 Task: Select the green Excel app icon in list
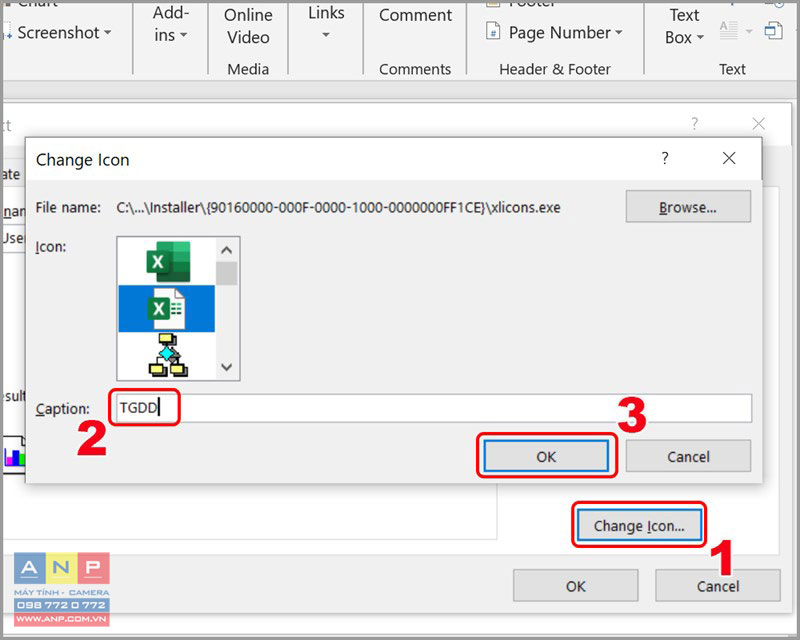168,262
